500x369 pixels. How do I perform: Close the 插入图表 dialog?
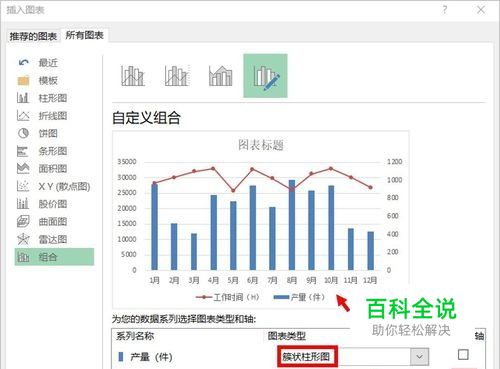pos(481,10)
